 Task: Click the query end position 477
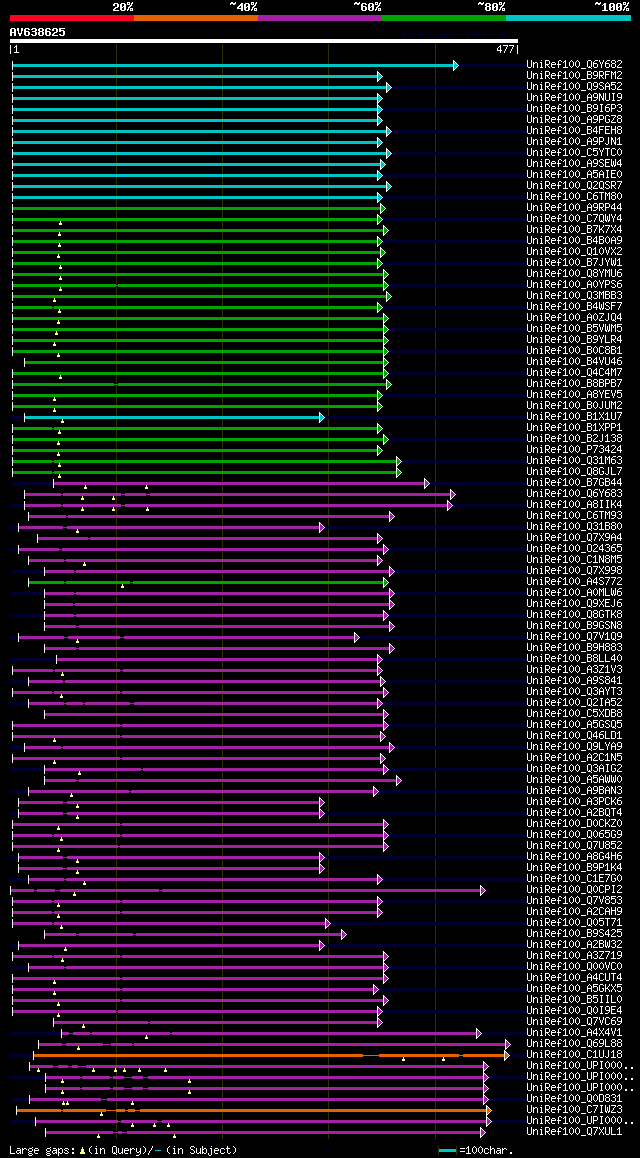coord(505,49)
